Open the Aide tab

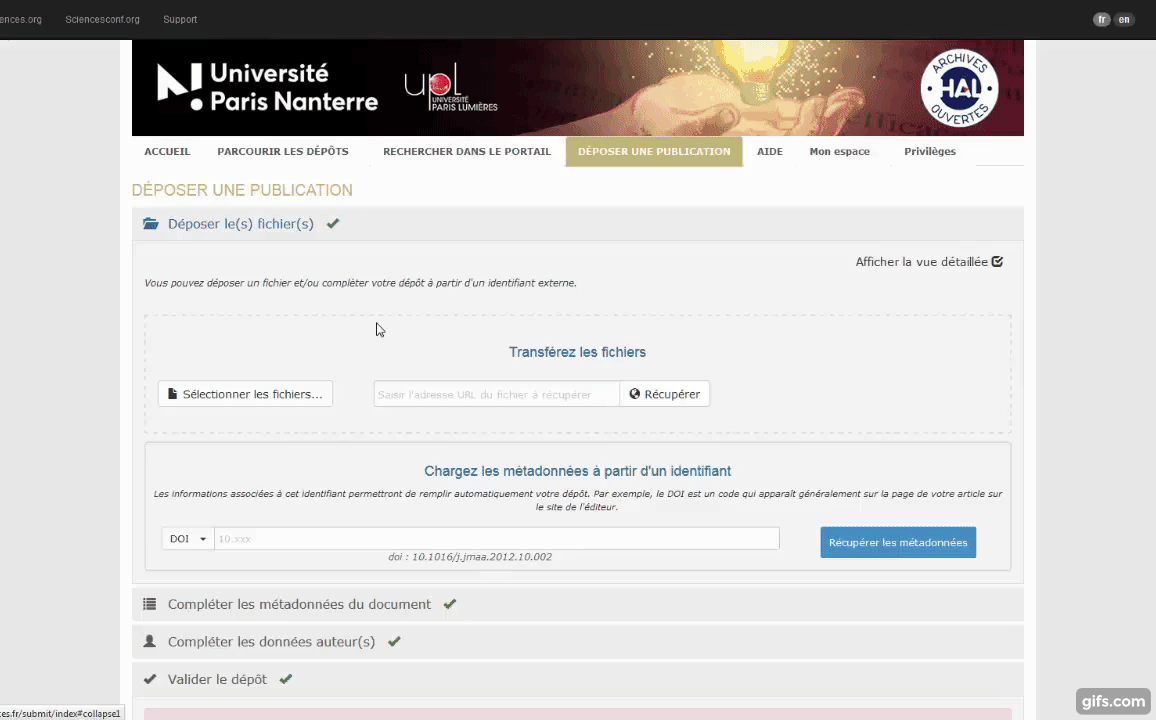[x=770, y=151]
